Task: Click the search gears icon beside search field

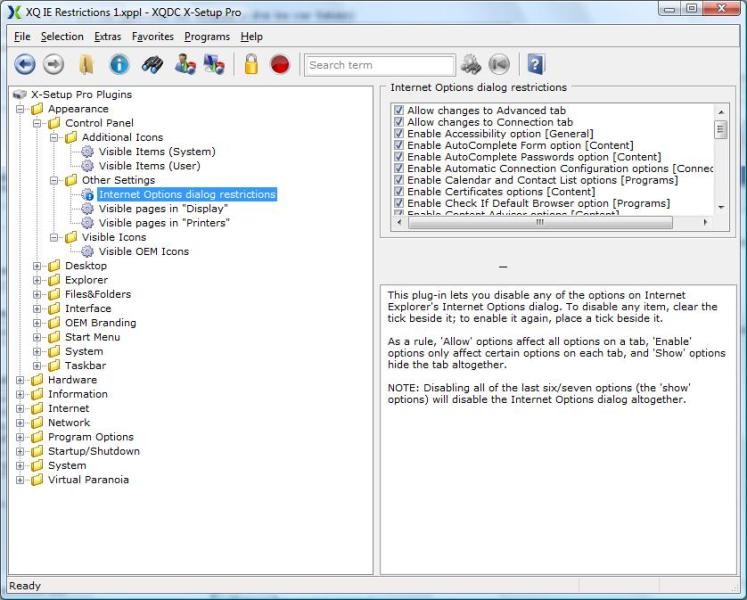Action: point(471,64)
